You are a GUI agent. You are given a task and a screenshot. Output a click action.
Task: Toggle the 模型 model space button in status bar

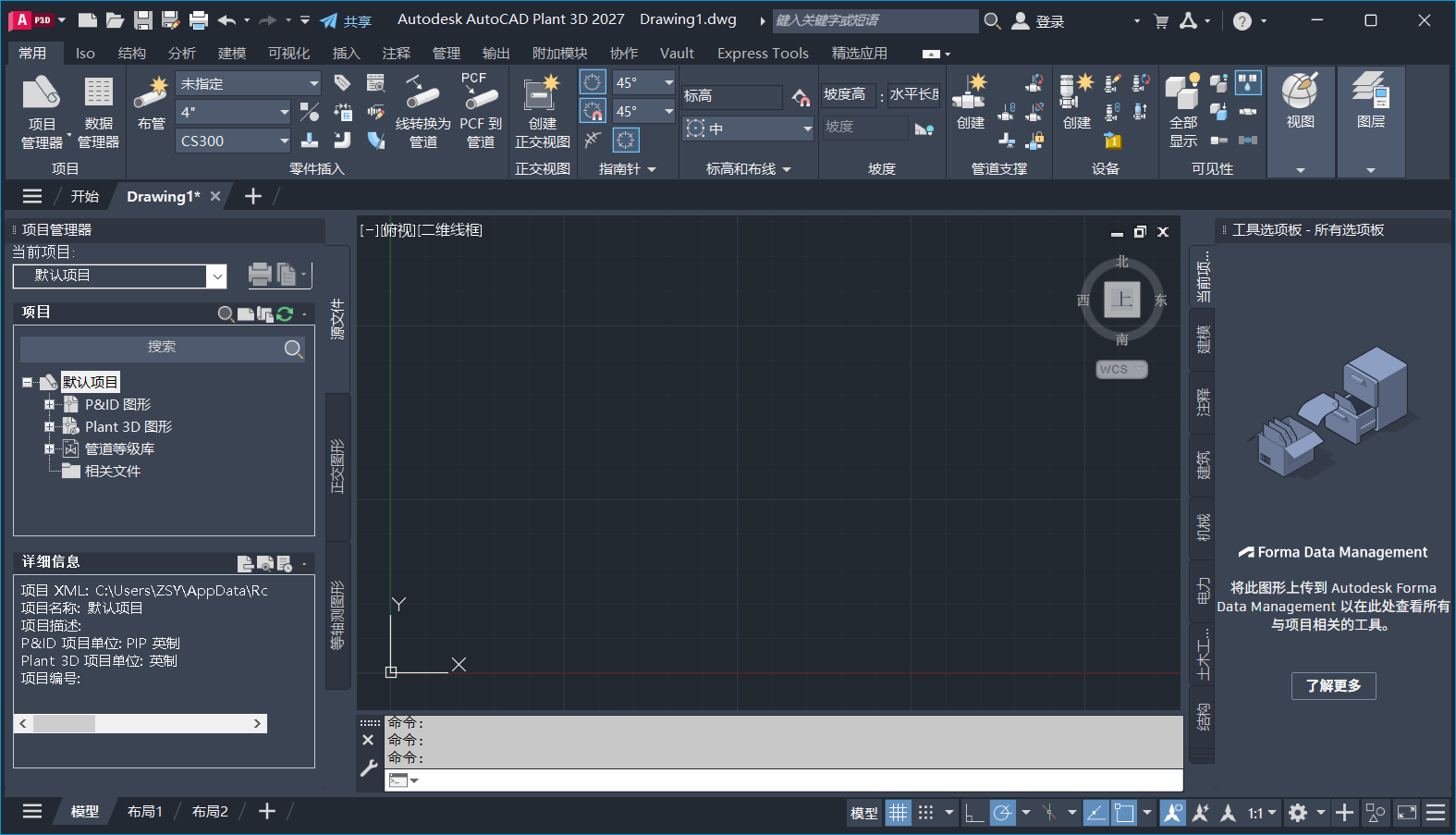pyautogui.click(x=864, y=813)
